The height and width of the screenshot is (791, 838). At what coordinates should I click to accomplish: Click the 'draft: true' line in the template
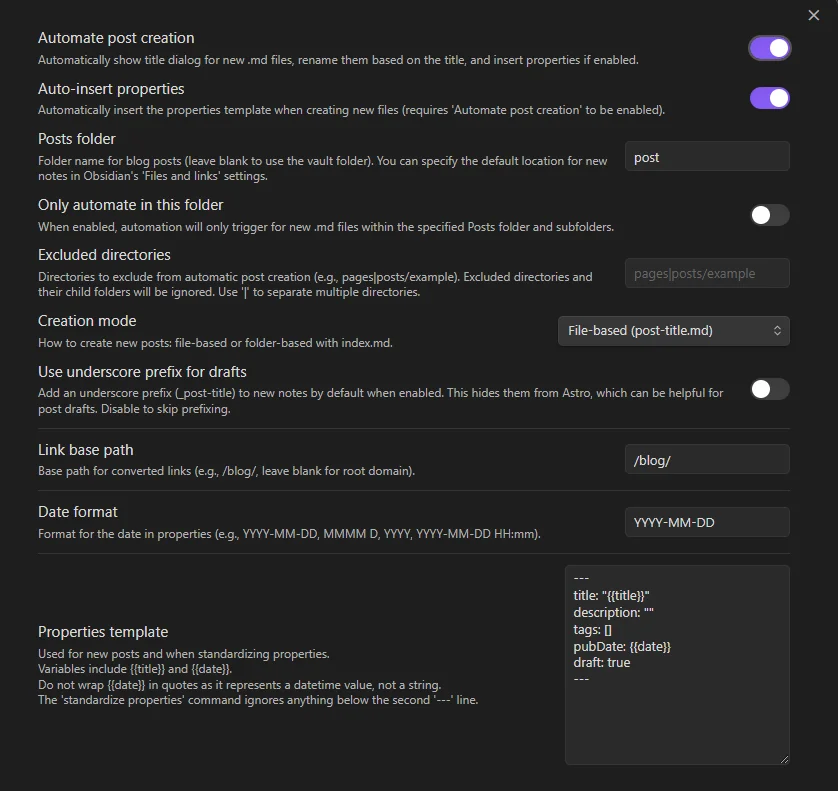point(601,662)
